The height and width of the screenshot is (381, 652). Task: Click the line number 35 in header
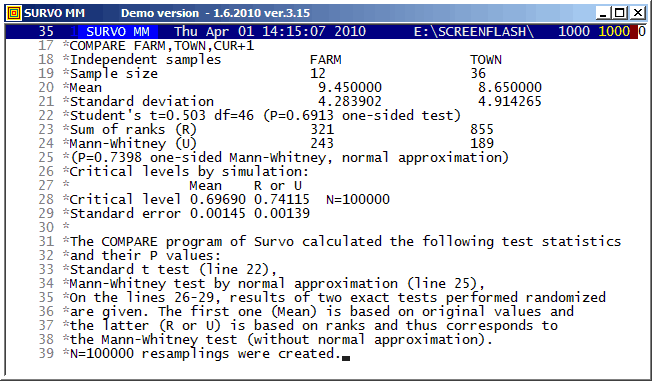click(46, 32)
